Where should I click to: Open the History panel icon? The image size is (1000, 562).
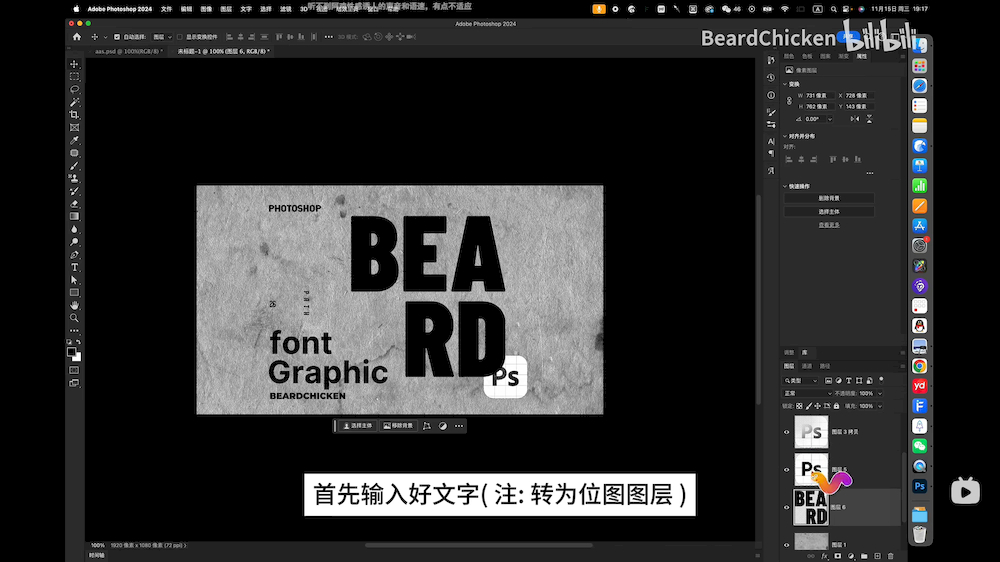tap(771, 77)
